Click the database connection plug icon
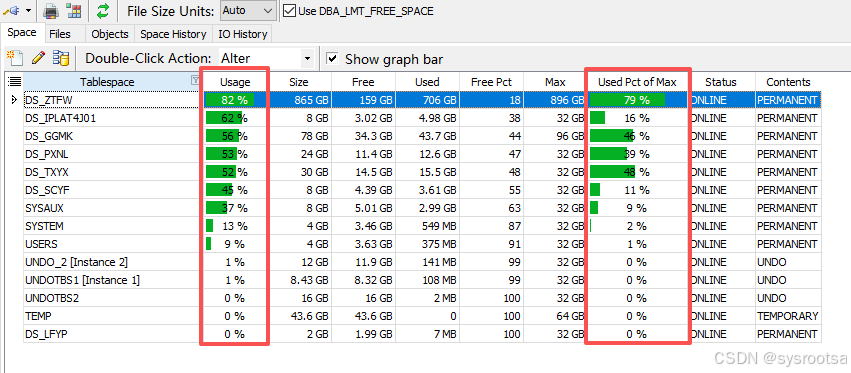Viewport: 851px width, 373px height. (x=11, y=10)
